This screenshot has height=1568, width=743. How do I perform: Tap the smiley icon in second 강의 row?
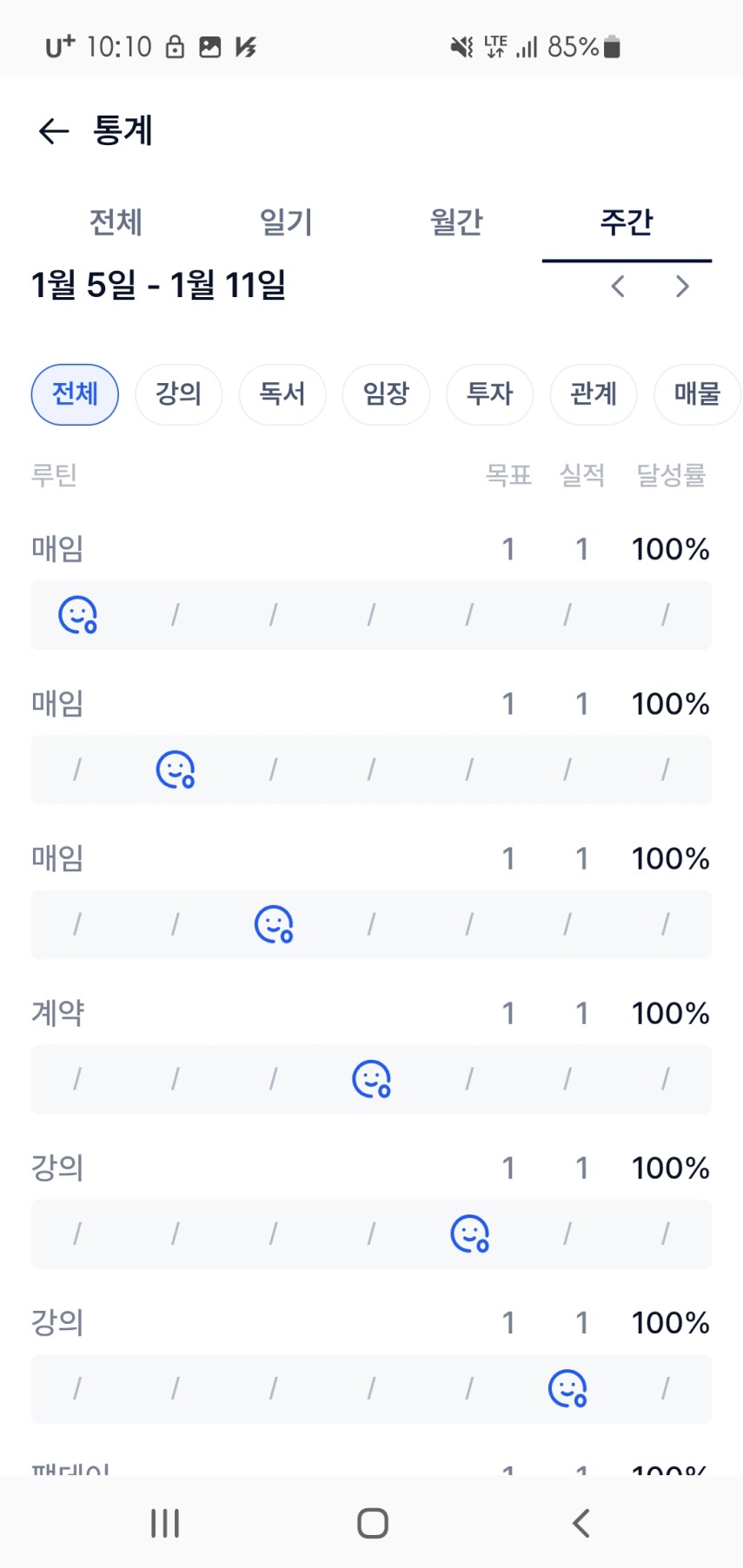(567, 1388)
